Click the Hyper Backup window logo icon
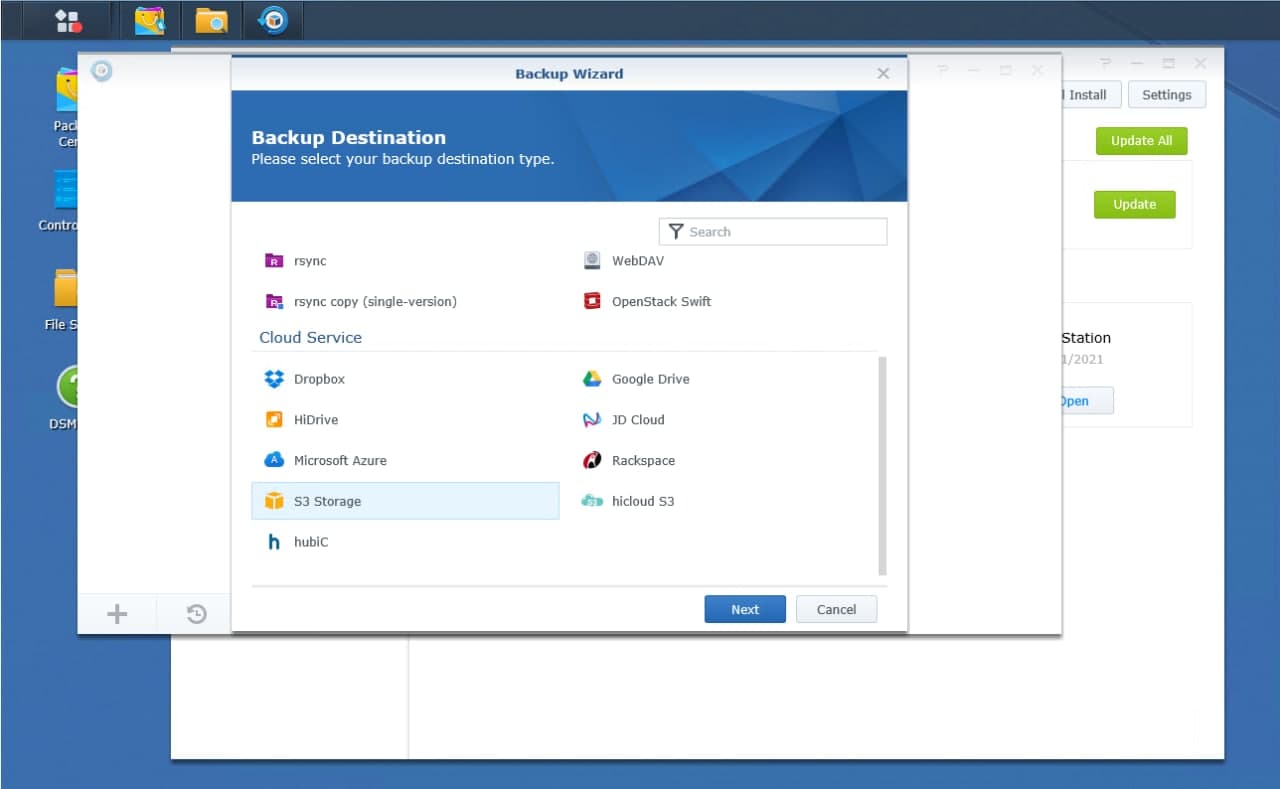 [x=101, y=71]
